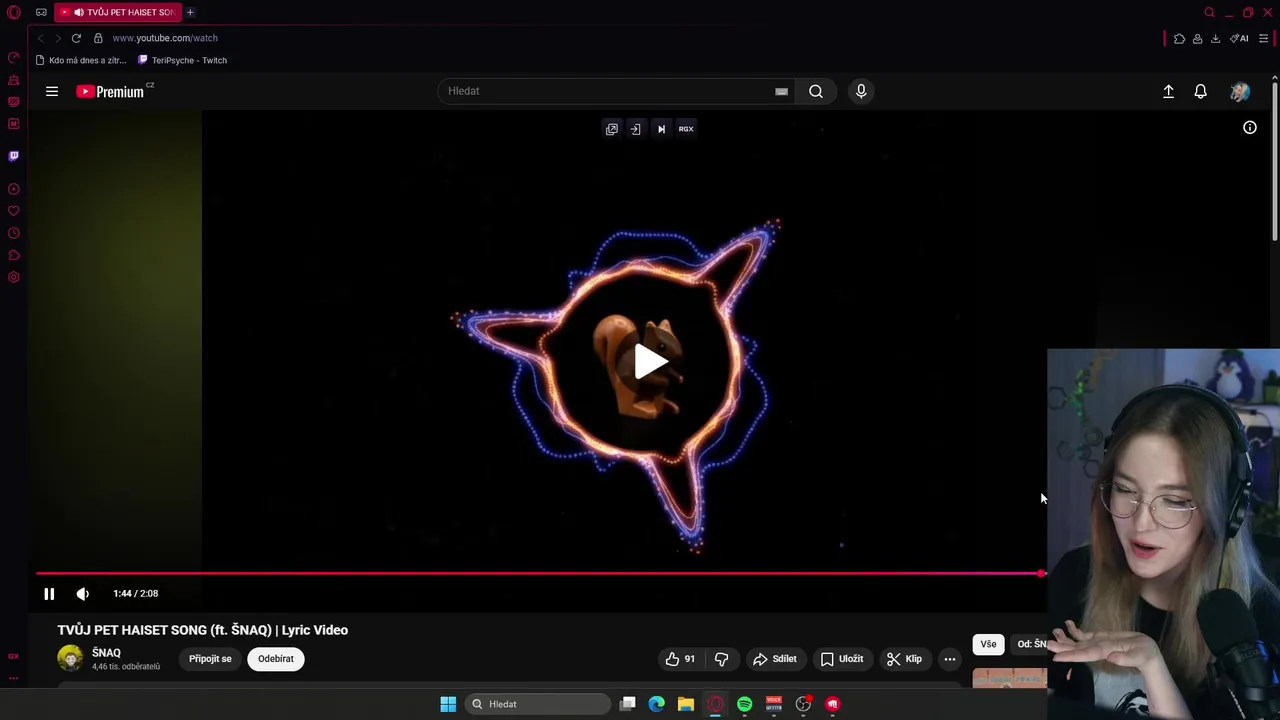
Task: Open Spotify from taskbar
Action: pyautogui.click(x=744, y=704)
